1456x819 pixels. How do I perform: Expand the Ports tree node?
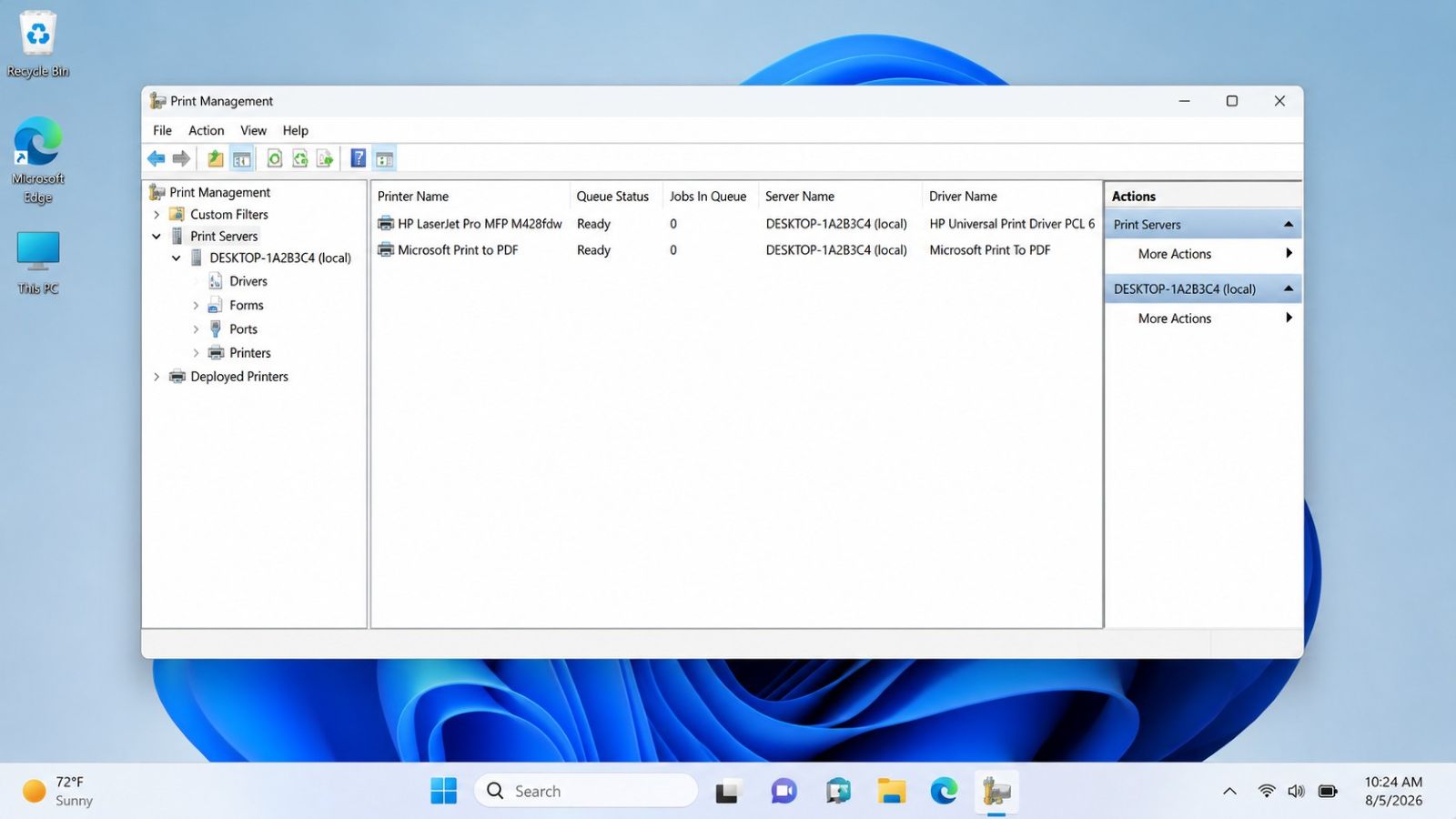pos(196,329)
